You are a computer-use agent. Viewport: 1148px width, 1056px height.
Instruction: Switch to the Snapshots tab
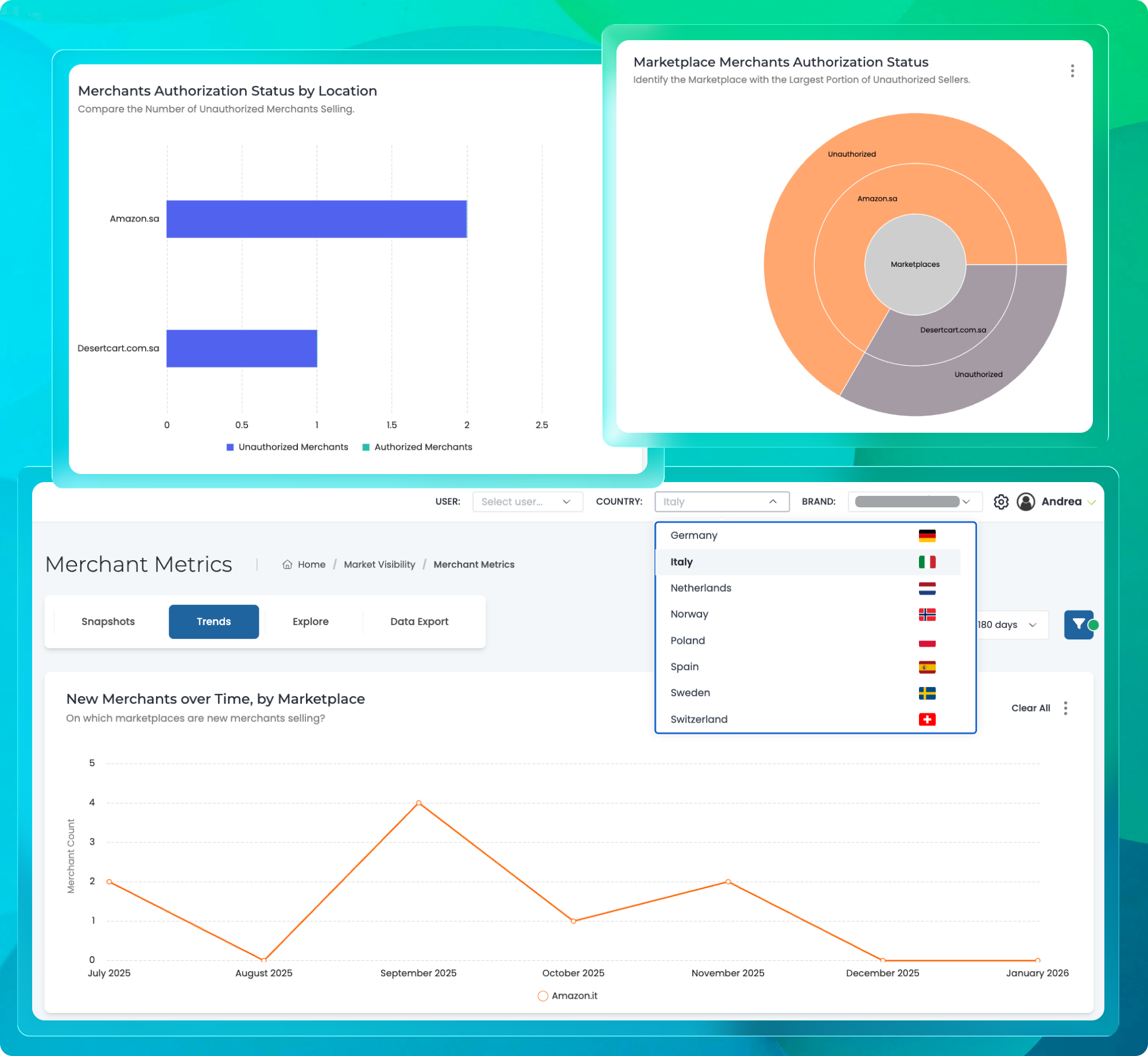pos(108,622)
